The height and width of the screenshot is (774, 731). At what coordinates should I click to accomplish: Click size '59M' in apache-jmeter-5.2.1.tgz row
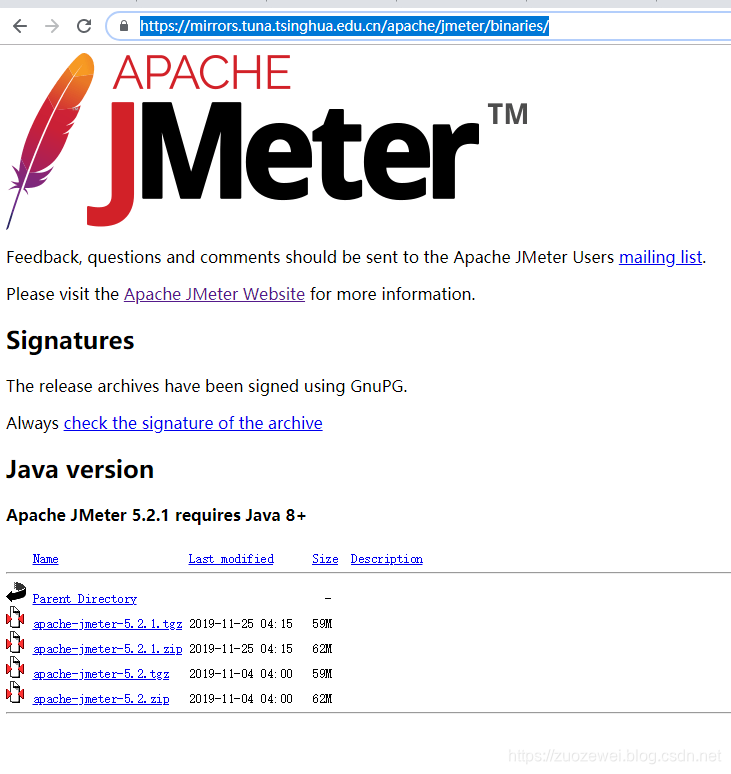point(322,624)
